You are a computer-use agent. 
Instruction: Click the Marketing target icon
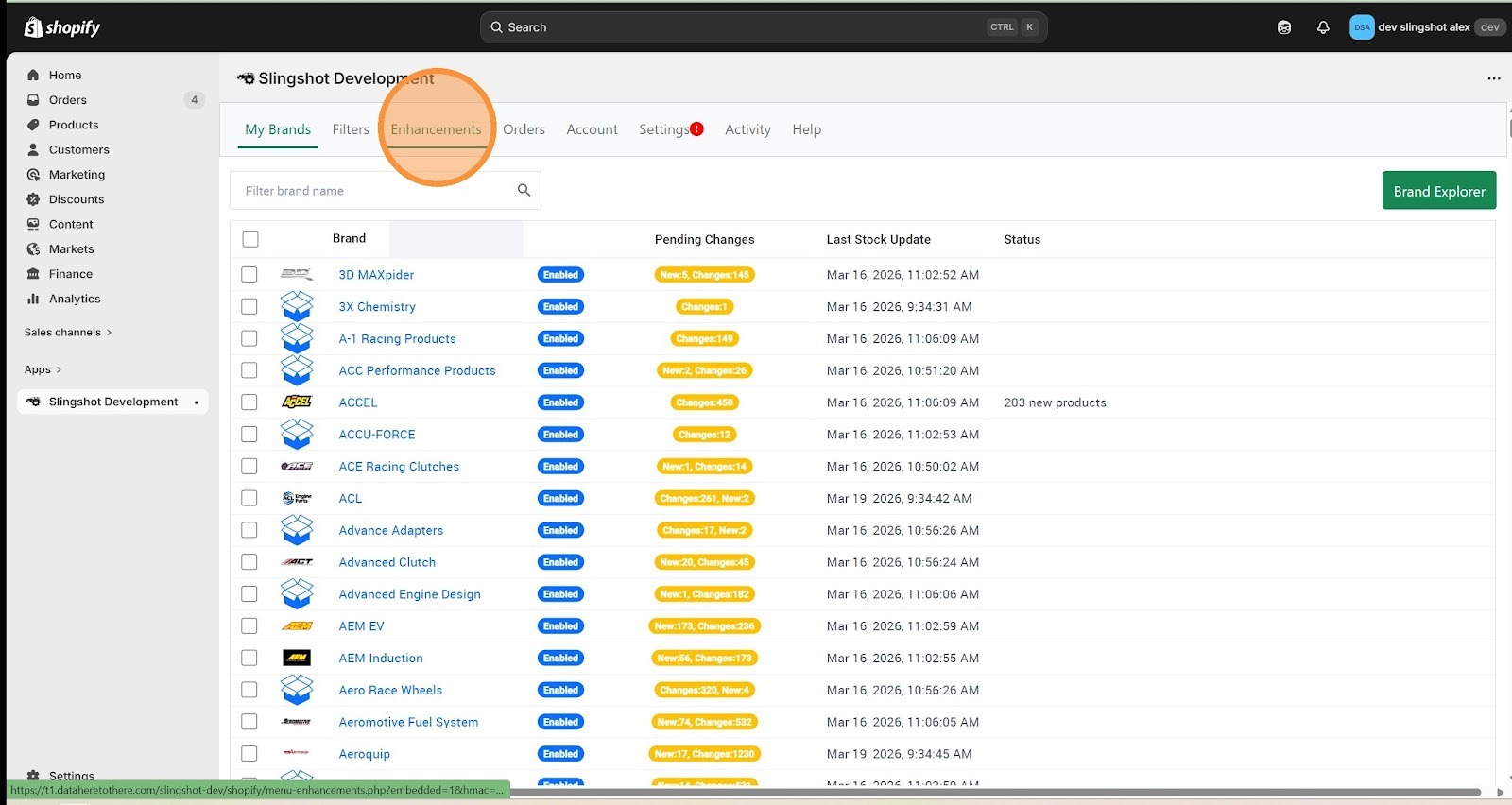33,175
